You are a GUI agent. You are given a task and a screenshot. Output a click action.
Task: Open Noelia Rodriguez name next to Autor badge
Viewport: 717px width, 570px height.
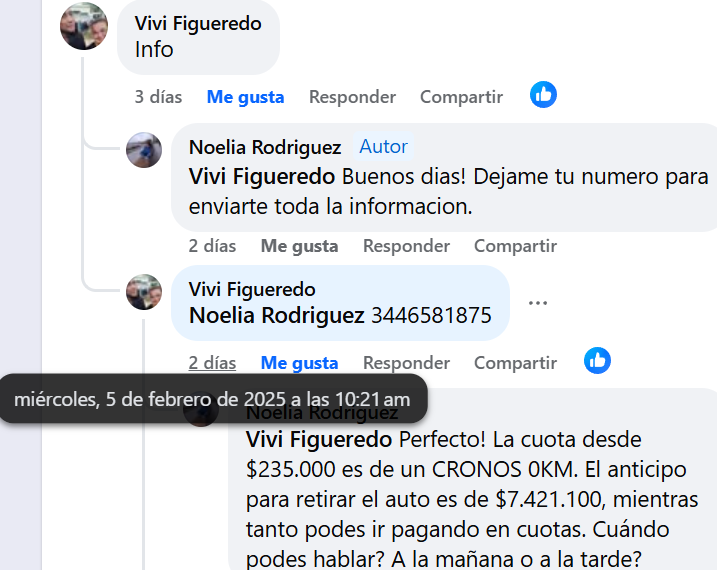point(265,147)
